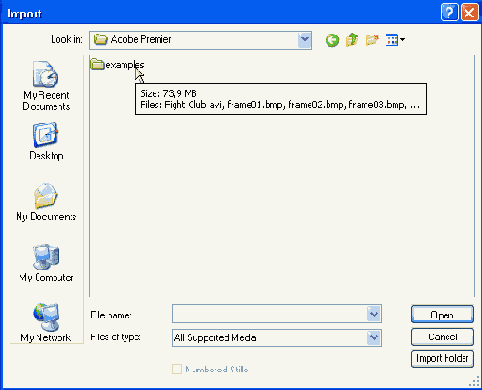Viewport: 482px width, 390px height.
Task: Click the Cancel button
Action: 442,337
